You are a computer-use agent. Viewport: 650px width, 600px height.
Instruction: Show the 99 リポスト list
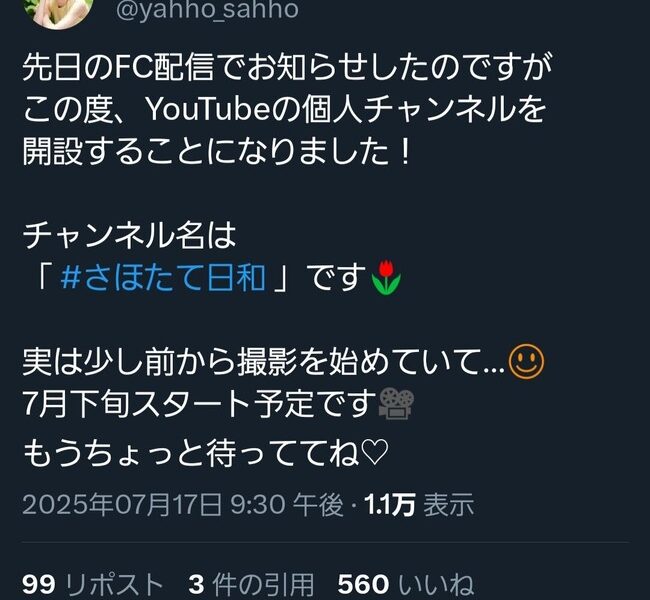pos(92,585)
